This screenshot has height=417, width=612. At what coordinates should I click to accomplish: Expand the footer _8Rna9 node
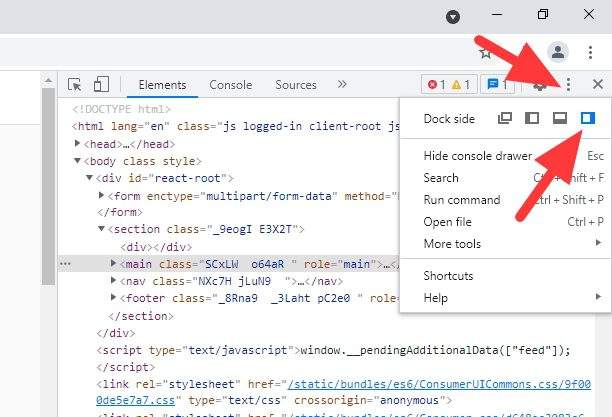pos(113,298)
